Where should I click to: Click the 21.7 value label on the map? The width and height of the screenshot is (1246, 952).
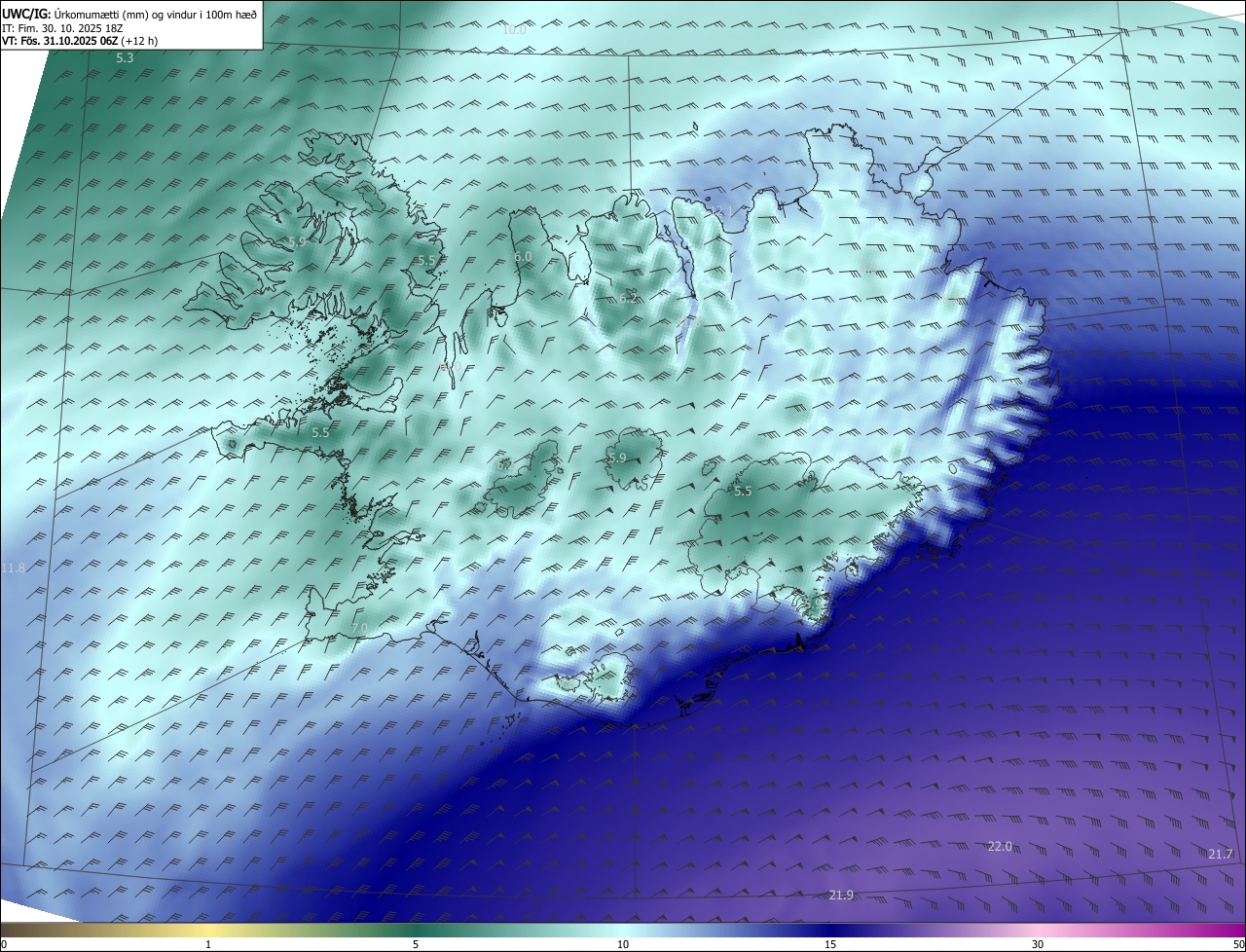coord(1221,854)
